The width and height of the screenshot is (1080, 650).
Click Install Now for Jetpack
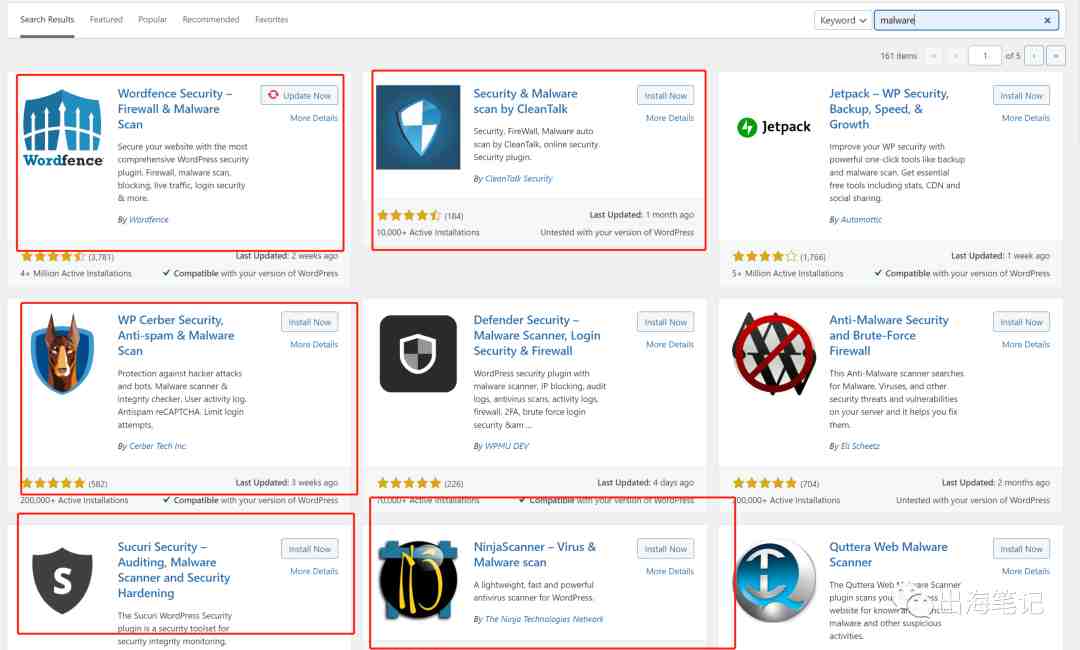click(1021, 96)
